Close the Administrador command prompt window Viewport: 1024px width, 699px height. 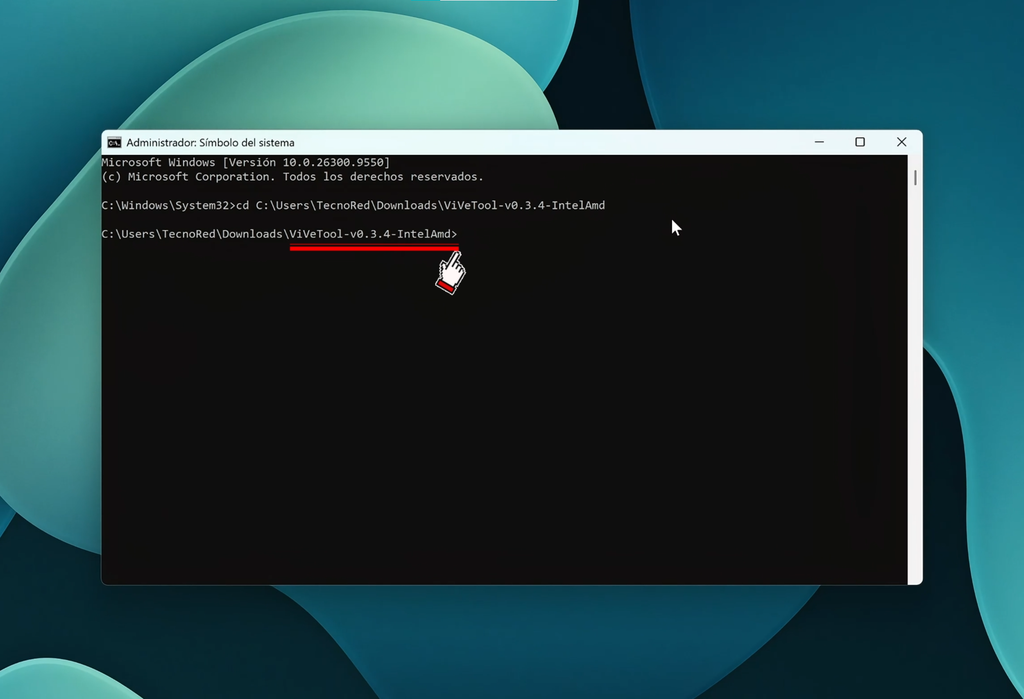coord(902,142)
